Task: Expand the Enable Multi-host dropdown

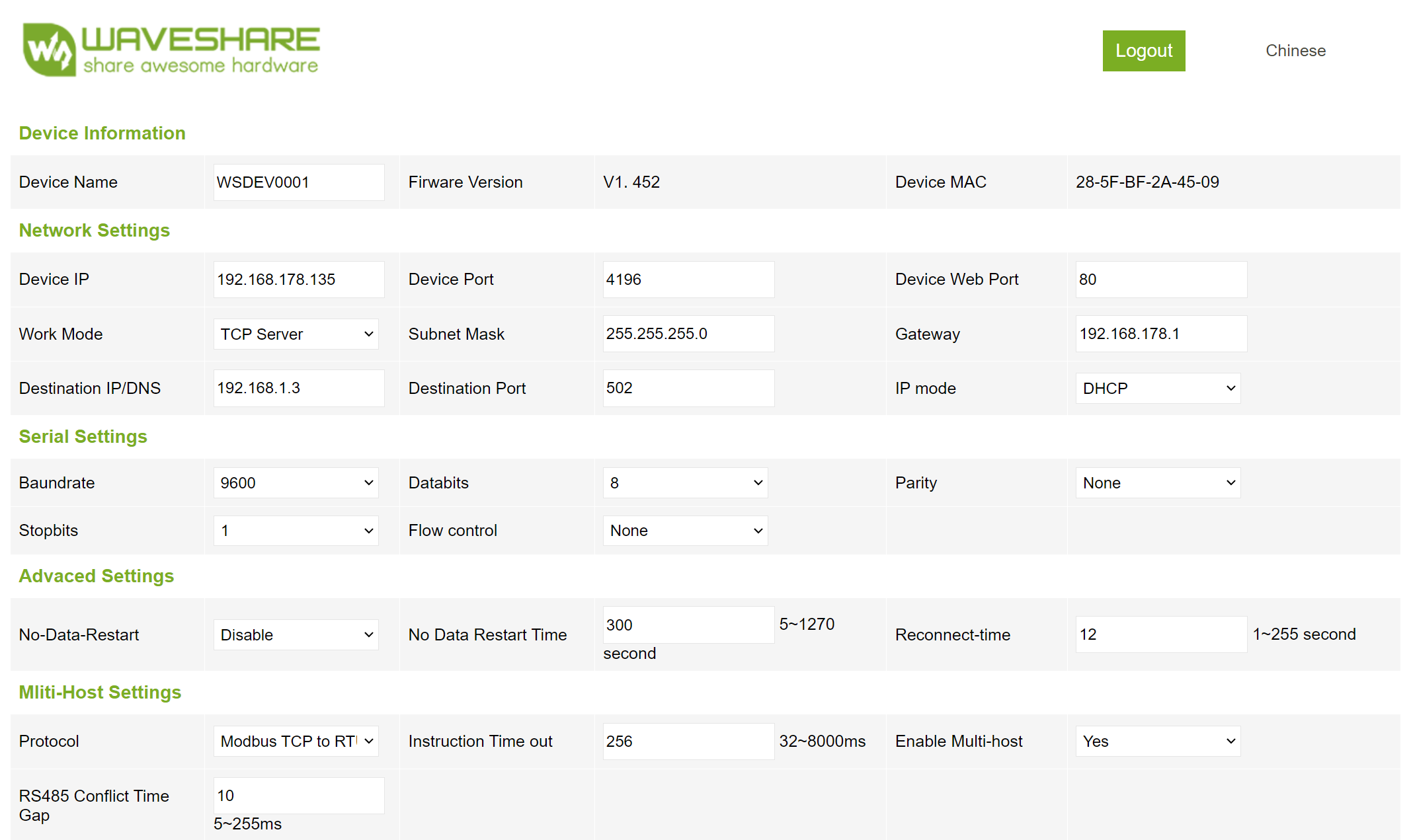Action: point(1158,742)
